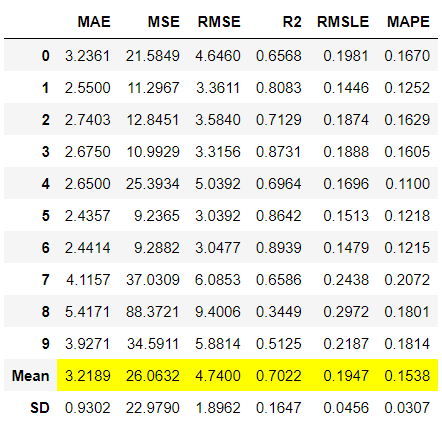Viewport: 442px width, 423px height.
Task: Click RMSLE value 0.1446 in fold 1
Action: coord(346,88)
